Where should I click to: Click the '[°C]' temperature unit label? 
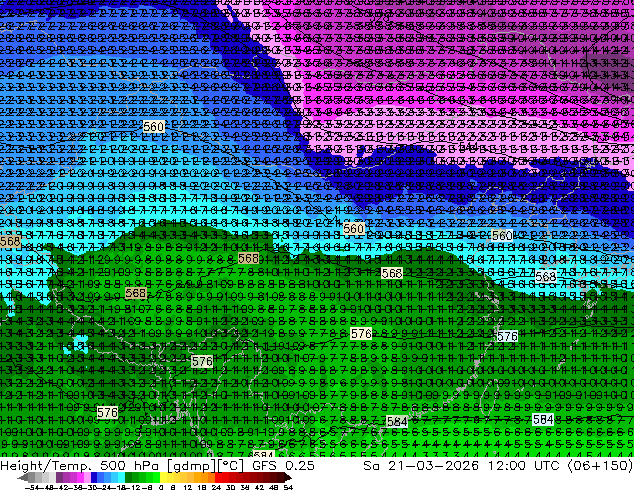tap(231, 466)
